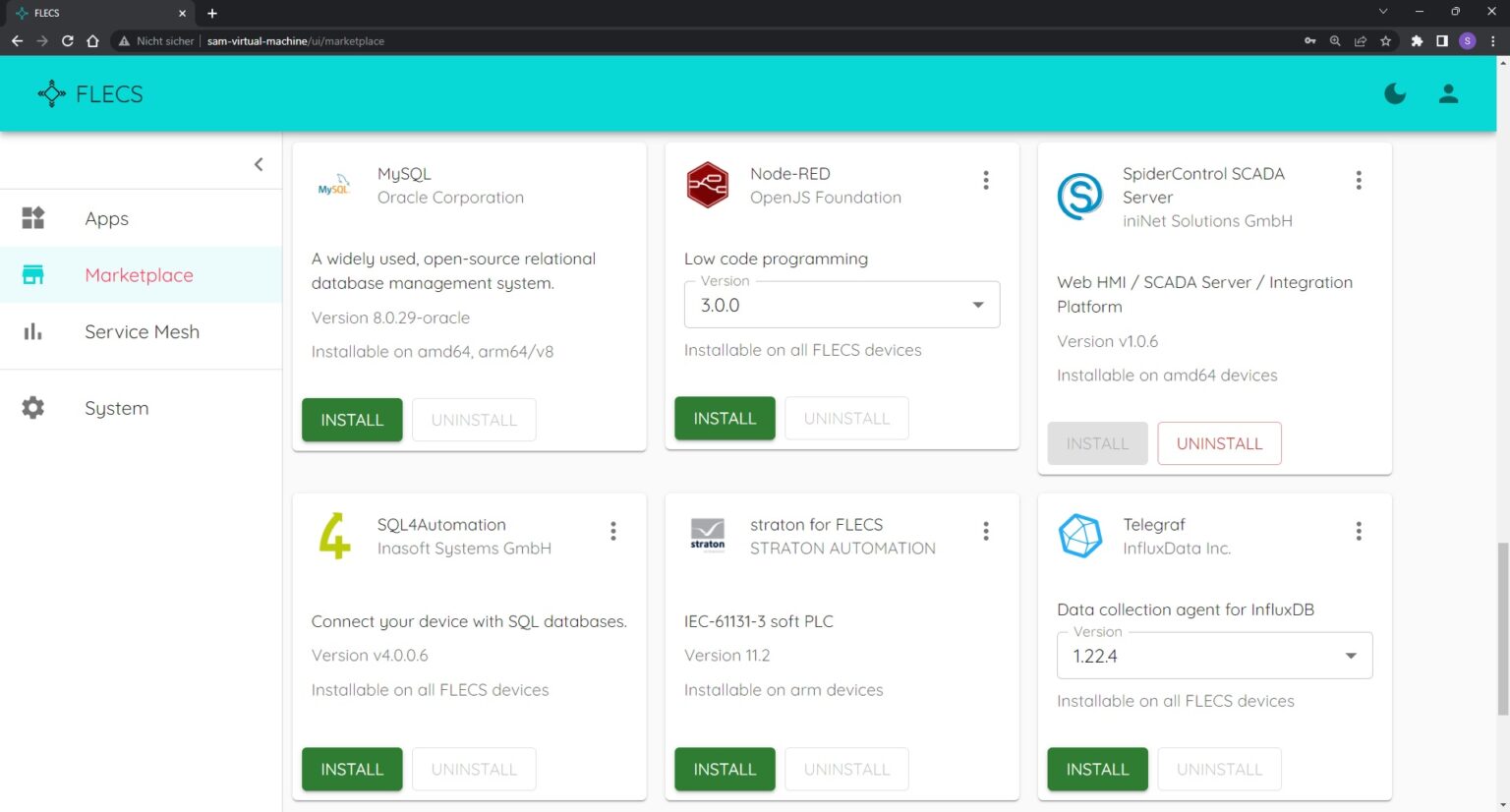Click the Node-RED app logo icon
The width and height of the screenshot is (1510, 812).
click(707, 185)
